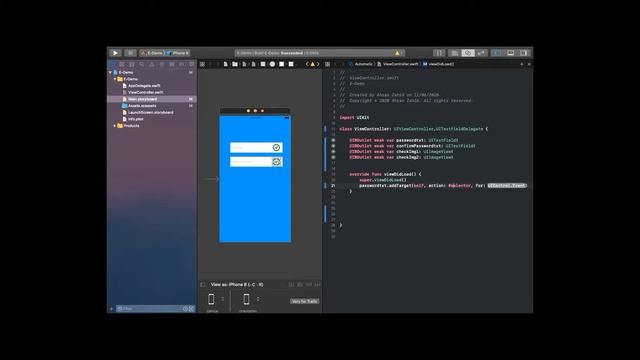Toggle the document outline button
640x360 pixels.
(203, 284)
